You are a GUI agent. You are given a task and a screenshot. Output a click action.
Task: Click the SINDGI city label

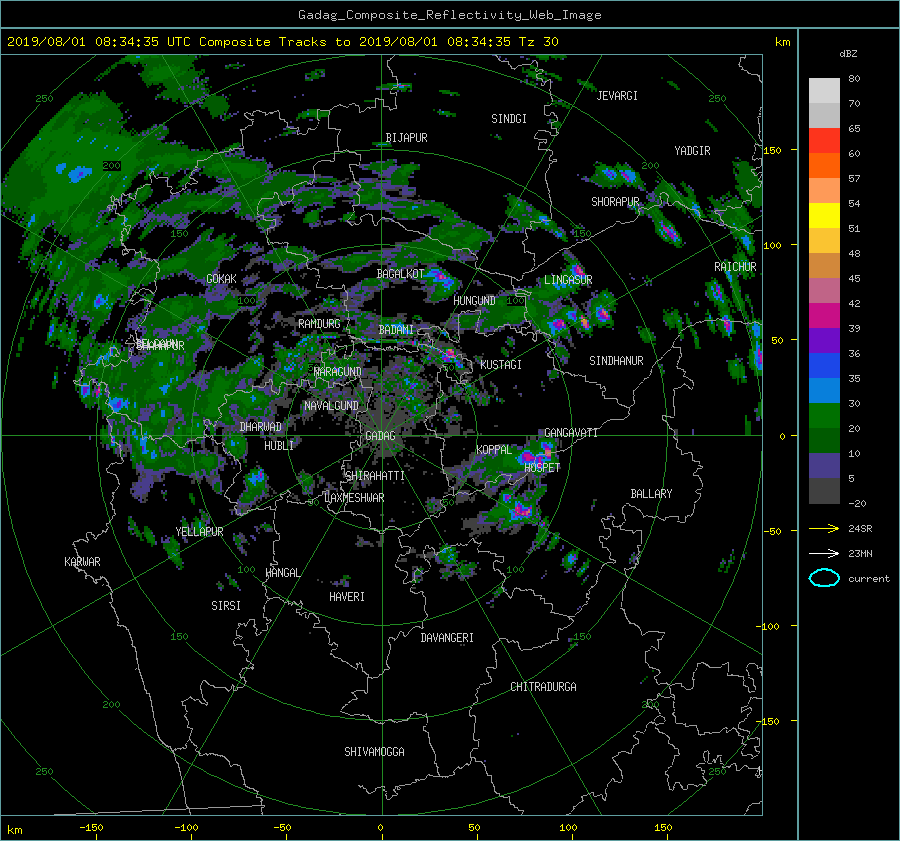point(509,119)
